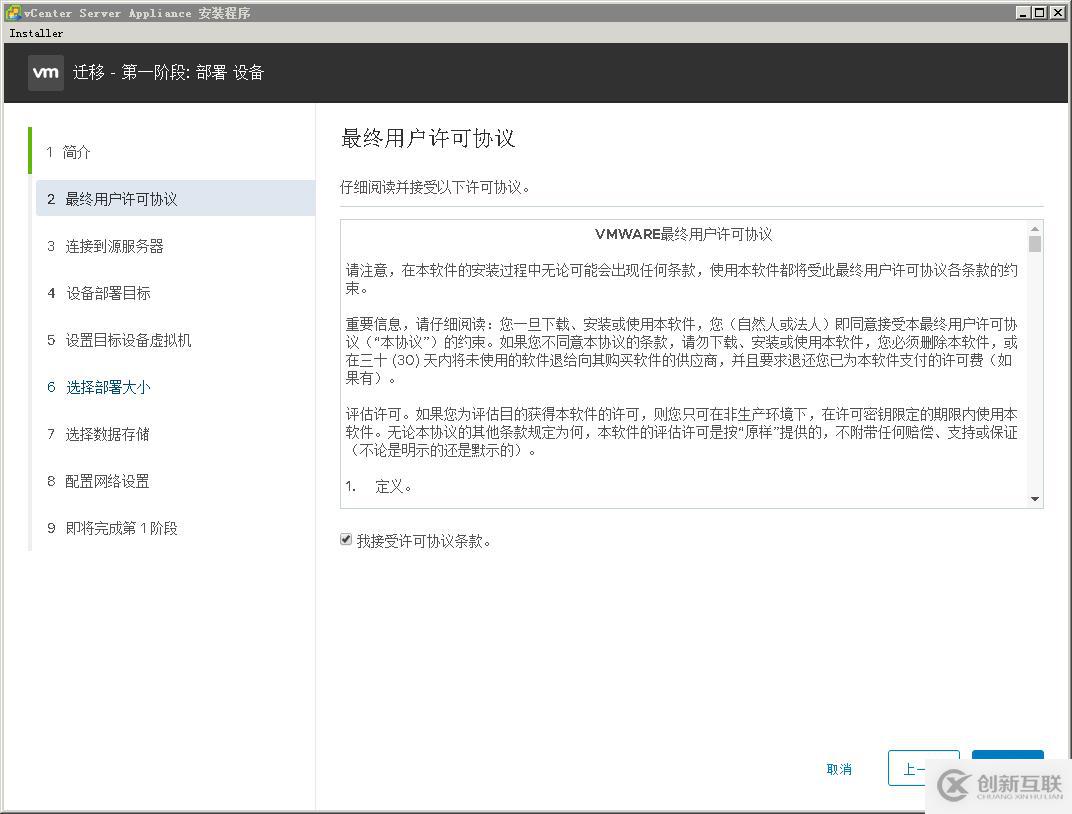Click the 上一步 back button

pyautogui.click(x=924, y=768)
